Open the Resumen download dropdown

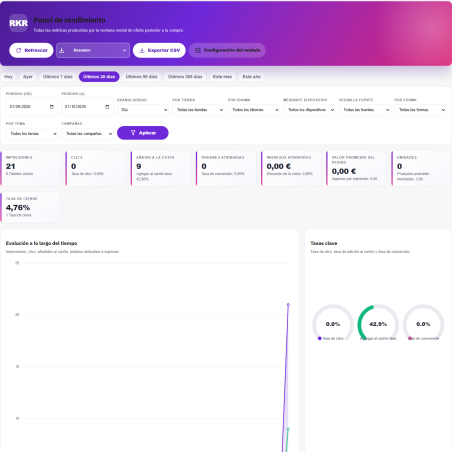[x=93, y=50]
